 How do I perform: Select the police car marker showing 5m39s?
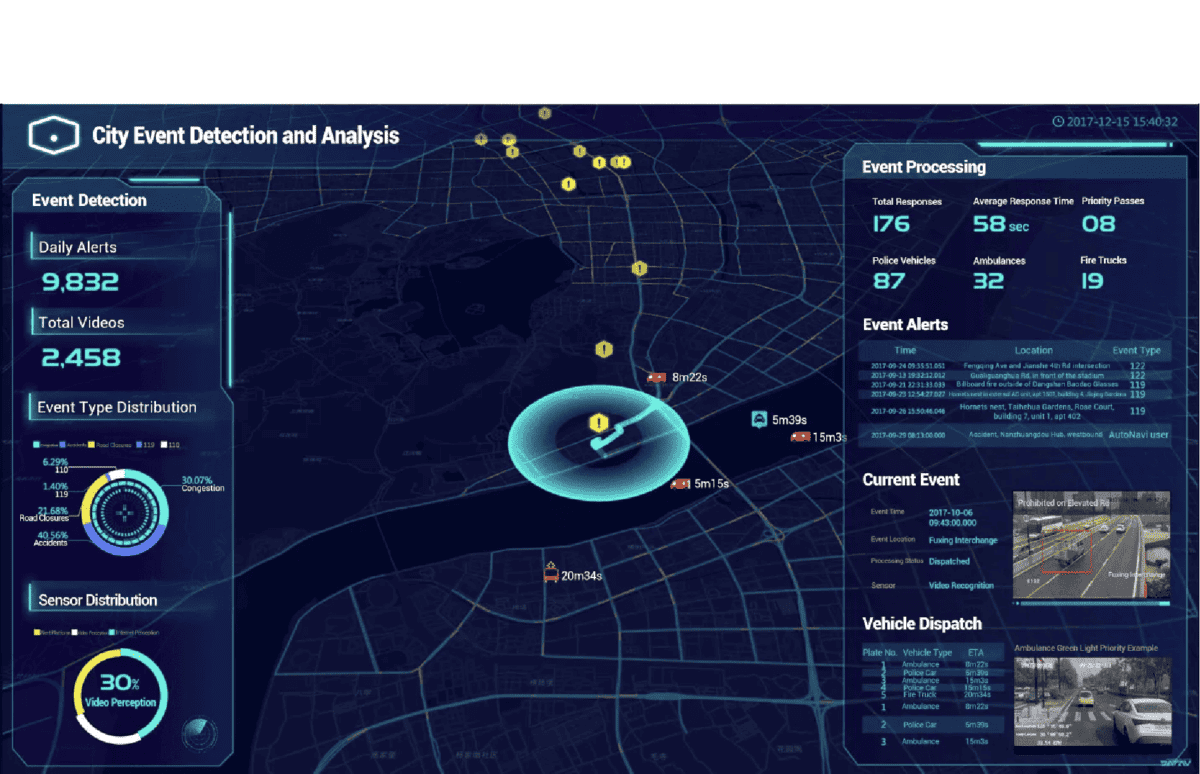pos(759,419)
